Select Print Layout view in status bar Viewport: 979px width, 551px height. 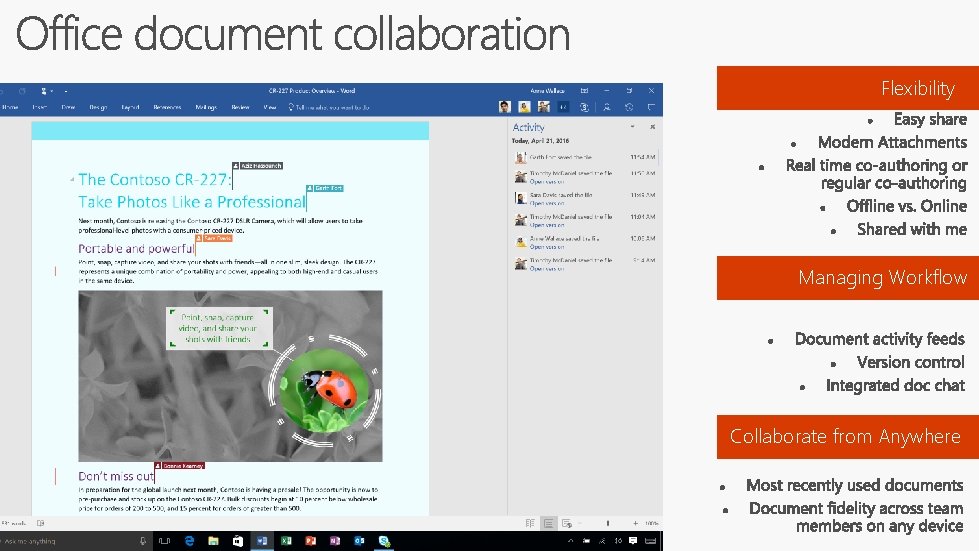pyautogui.click(x=548, y=524)
